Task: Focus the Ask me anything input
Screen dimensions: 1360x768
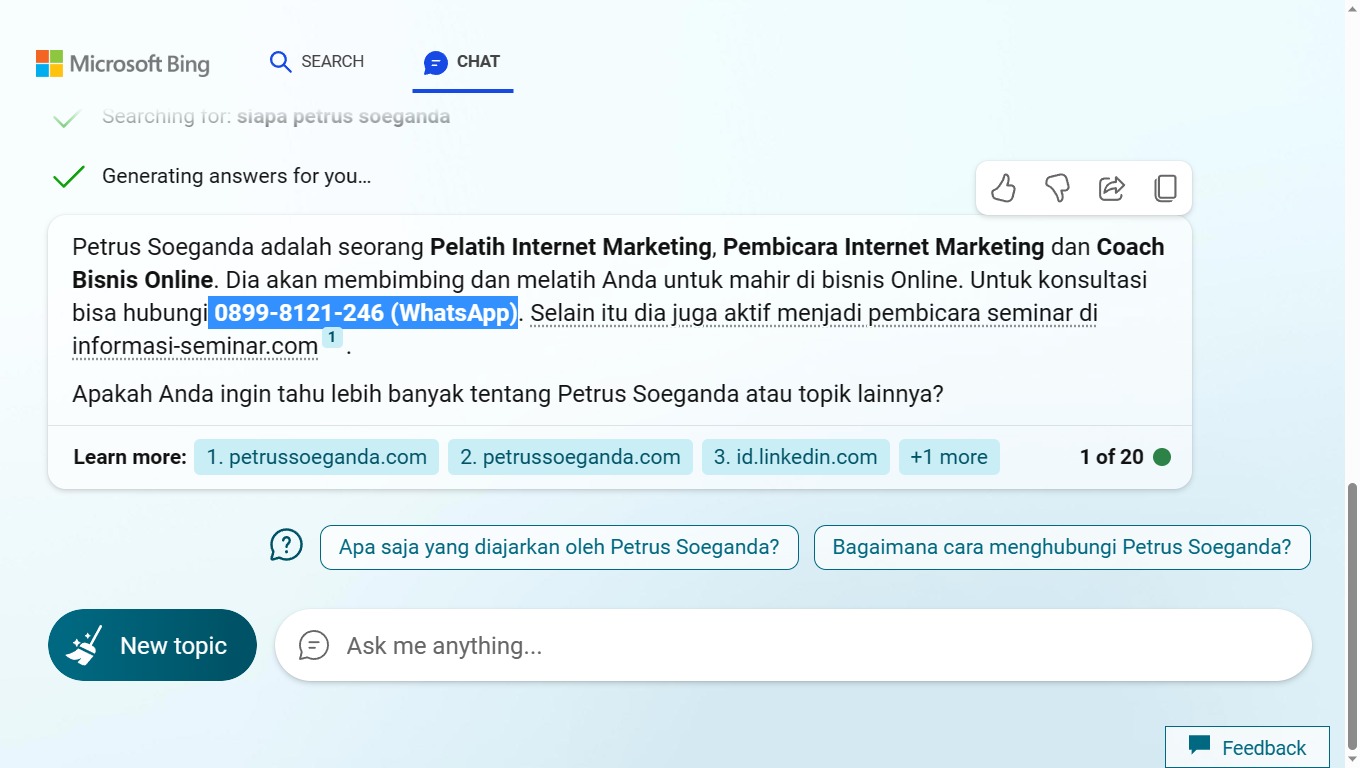Action: (x=793, y=645)
